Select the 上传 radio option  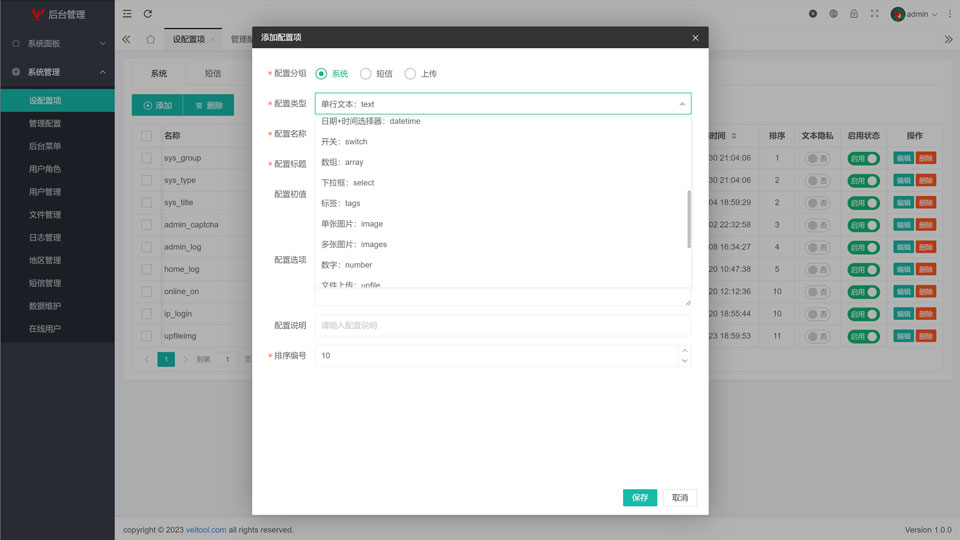(x=410, y=74)
